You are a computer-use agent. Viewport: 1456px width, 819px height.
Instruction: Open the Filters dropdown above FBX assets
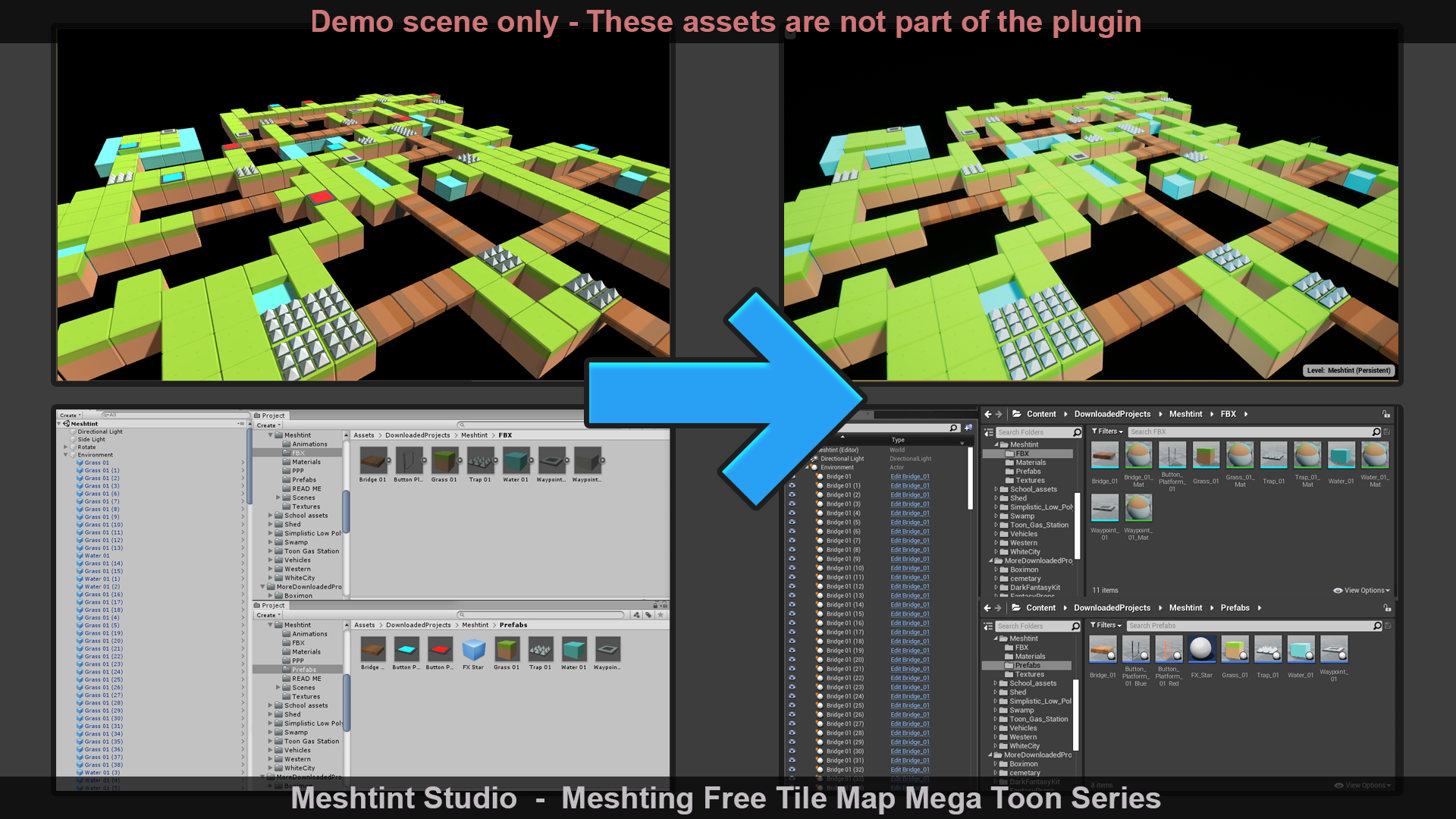(1107, 431)
